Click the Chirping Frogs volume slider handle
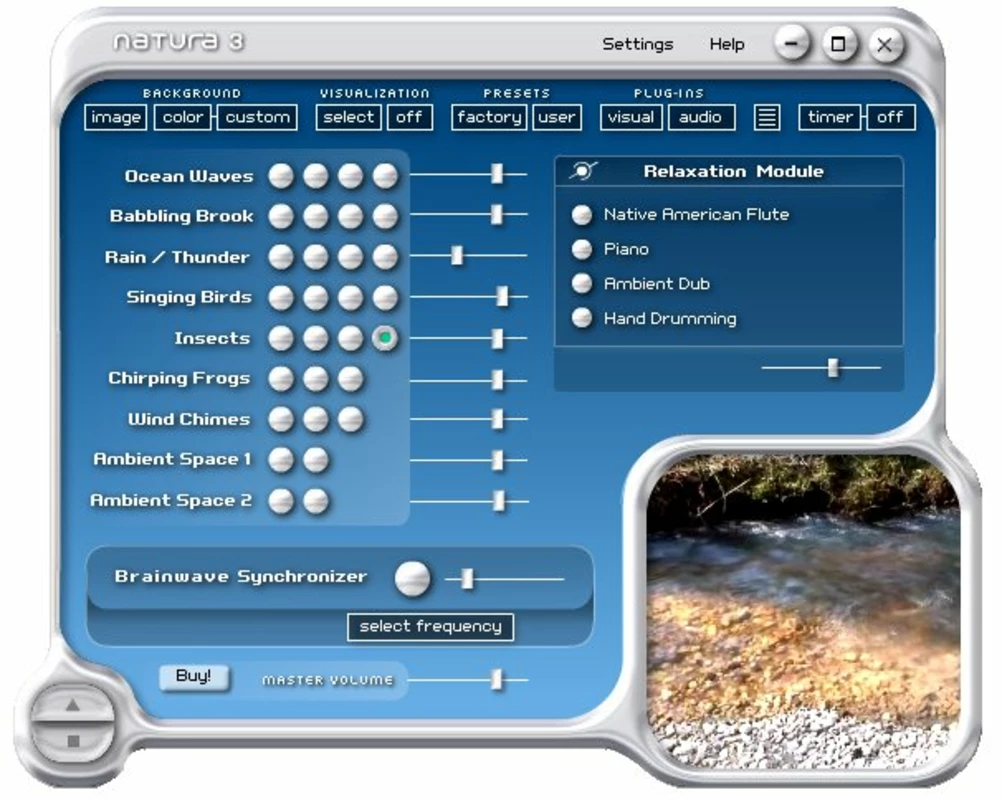This screenshot has height=800, width=1002. pos(497,380)
